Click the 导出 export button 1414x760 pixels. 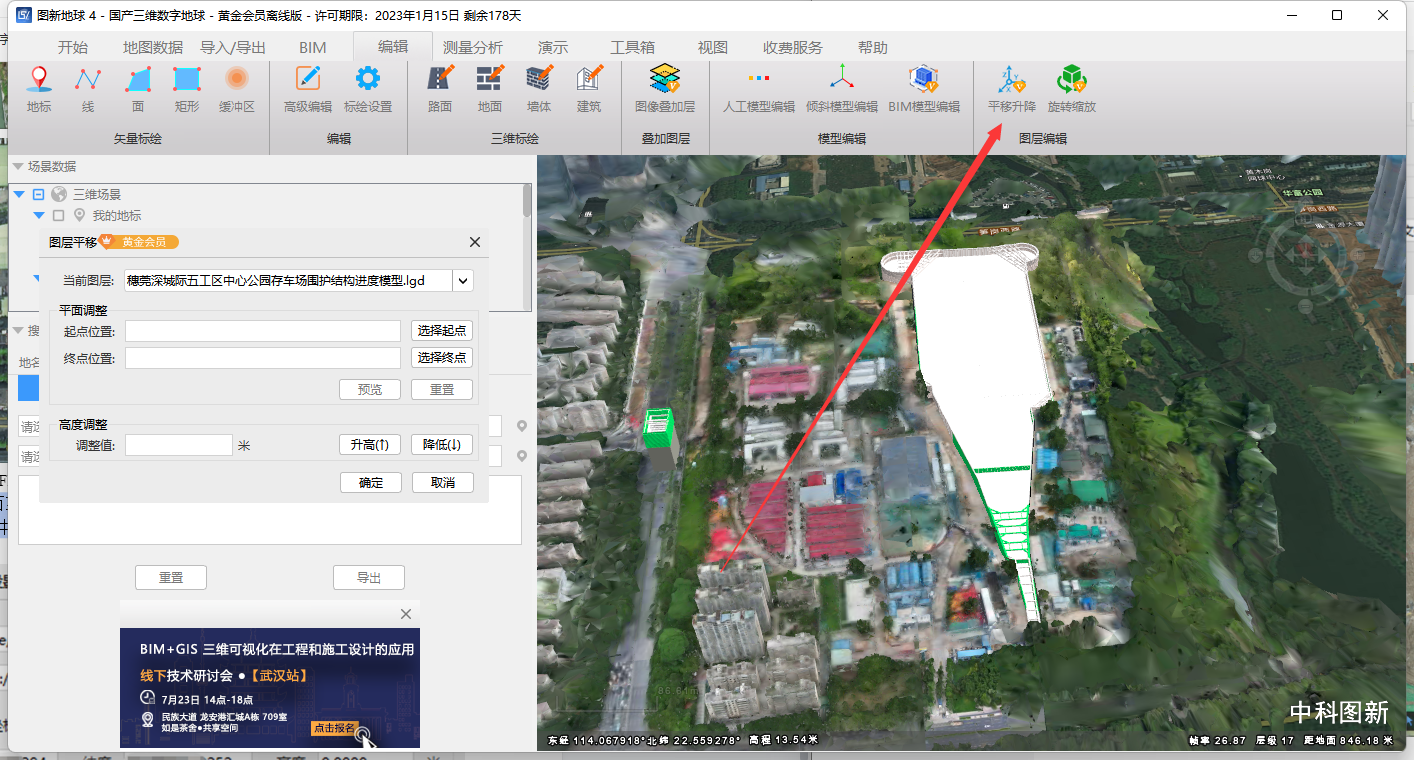pos(369,578)
